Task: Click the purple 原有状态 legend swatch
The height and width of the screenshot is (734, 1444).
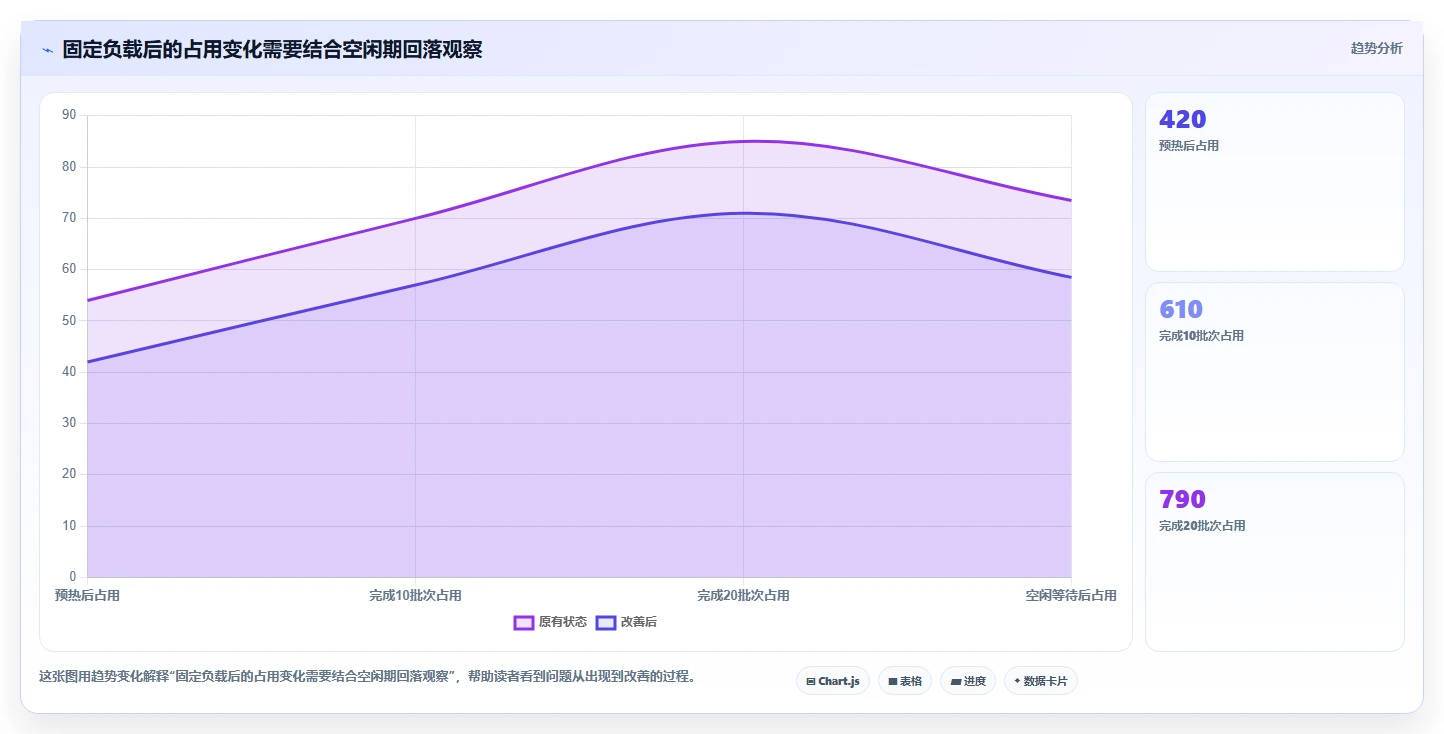Action: click(524, 622)
